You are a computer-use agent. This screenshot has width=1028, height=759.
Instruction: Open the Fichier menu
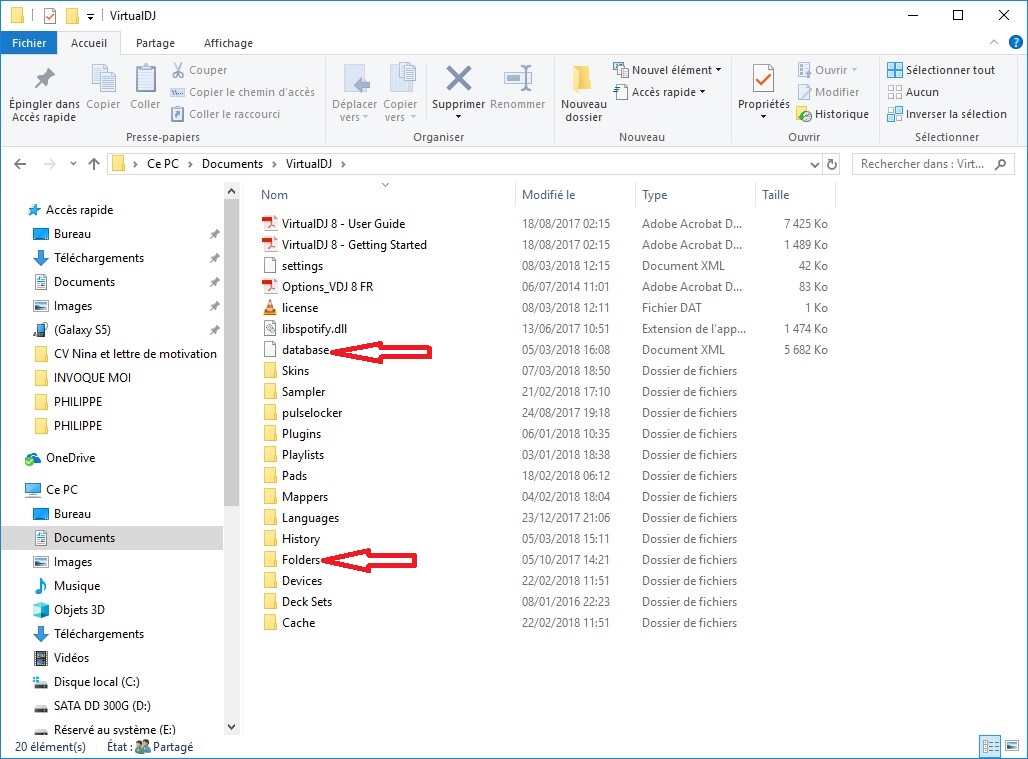(30, 43)
